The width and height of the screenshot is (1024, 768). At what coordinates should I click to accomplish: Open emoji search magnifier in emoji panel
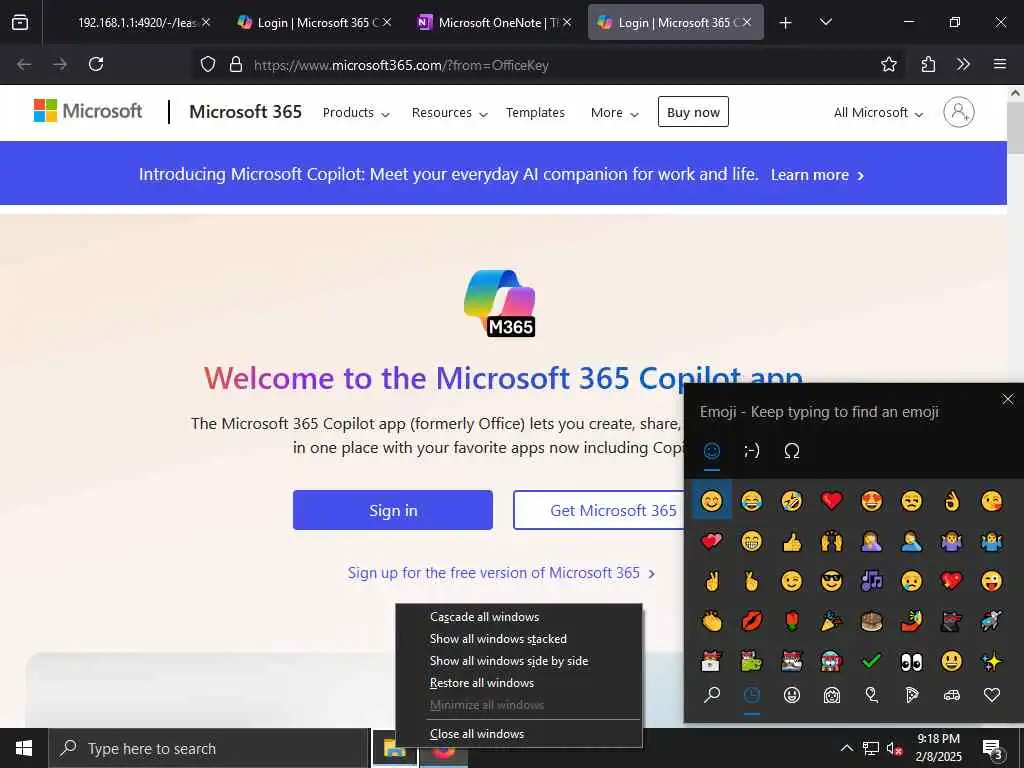712,695
